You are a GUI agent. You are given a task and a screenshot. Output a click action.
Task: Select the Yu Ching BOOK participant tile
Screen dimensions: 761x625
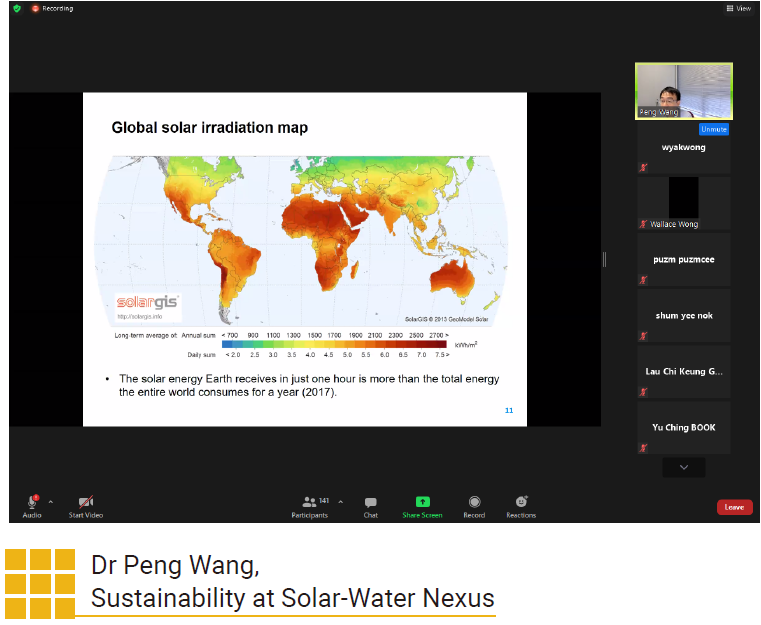coord(684,428)
